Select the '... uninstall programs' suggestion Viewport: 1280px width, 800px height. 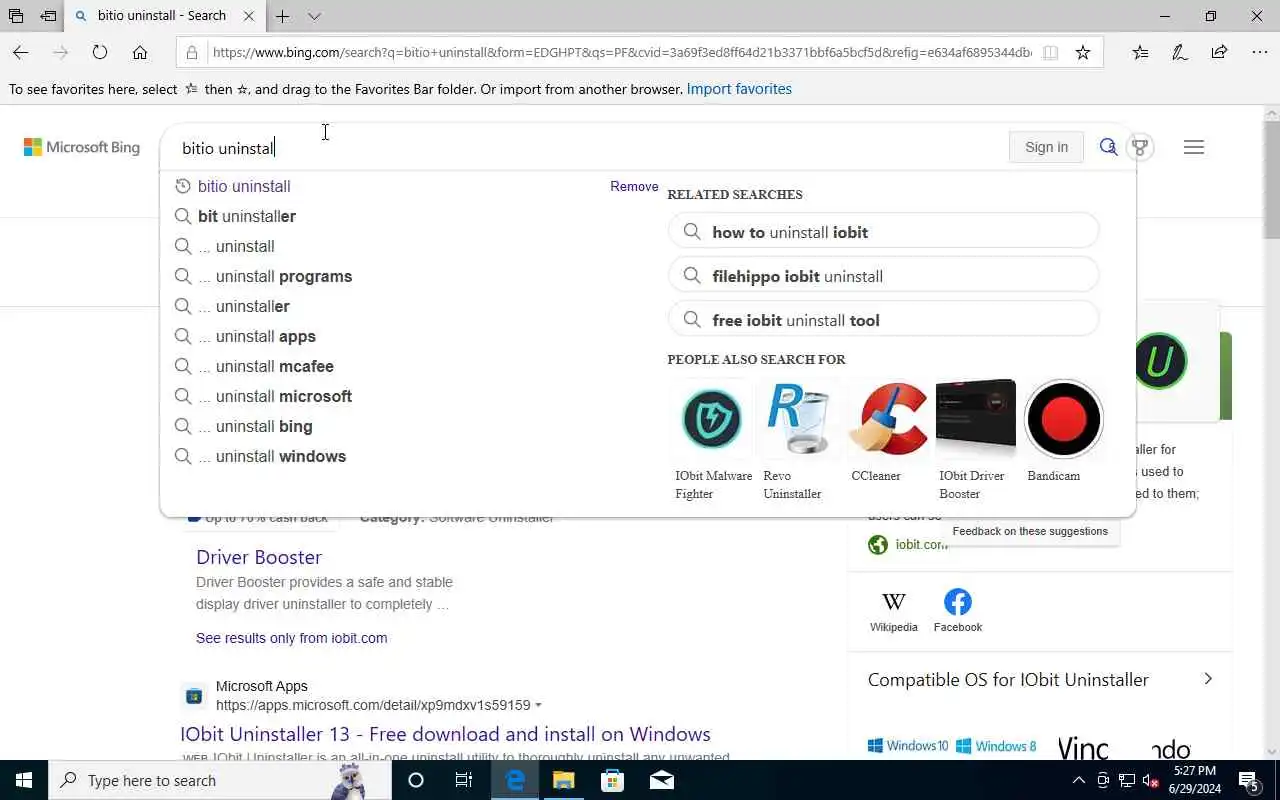click(x=275, y=276)
